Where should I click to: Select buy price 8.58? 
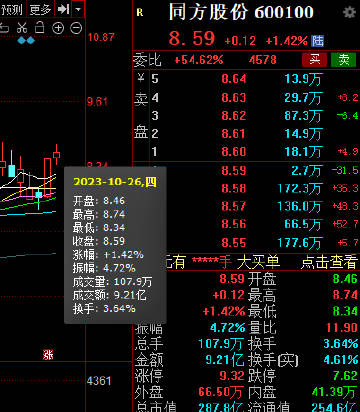click(234, 189)
